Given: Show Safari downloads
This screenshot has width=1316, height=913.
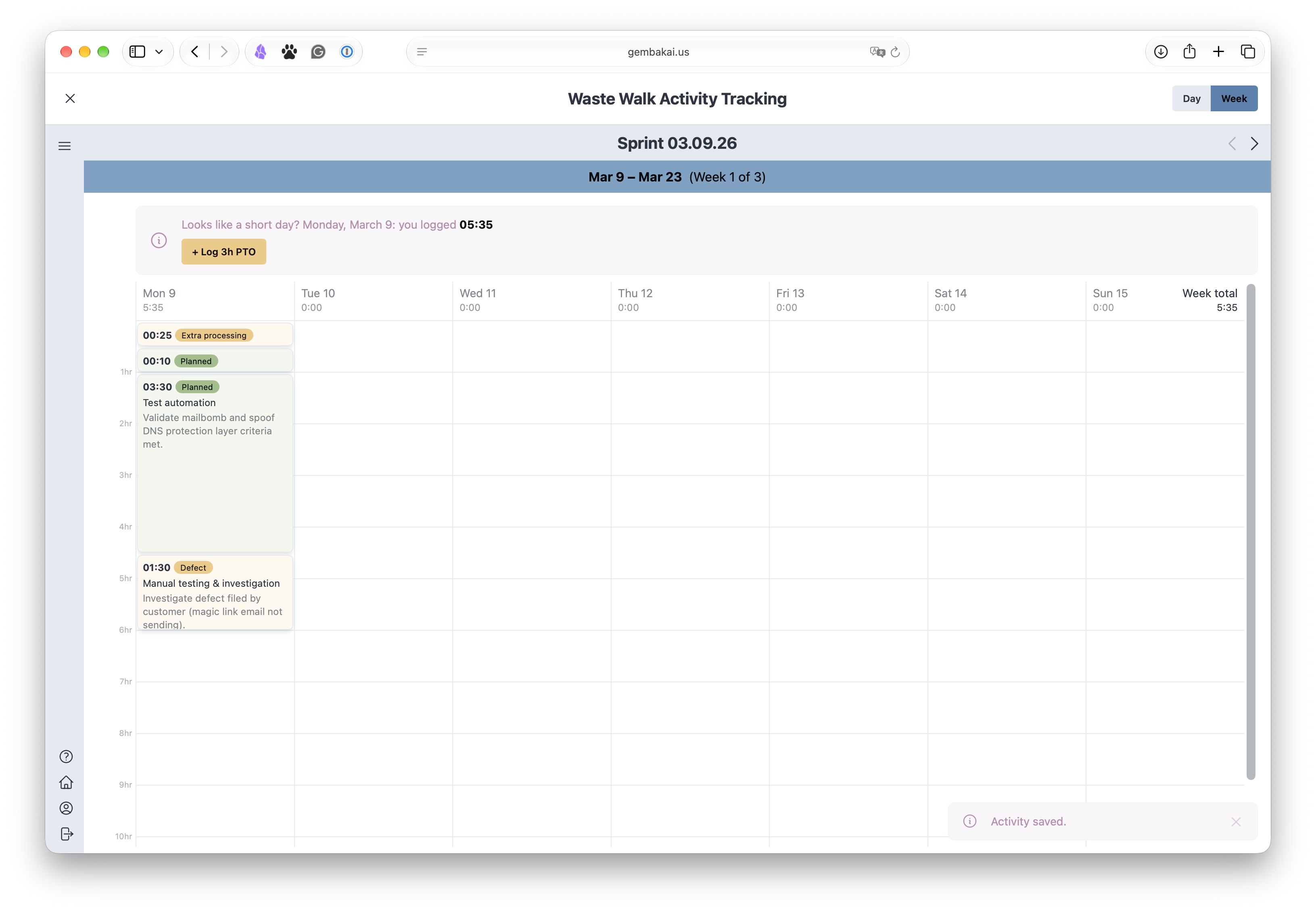Looking at the screenshot, I should [x=1161, y=52].
